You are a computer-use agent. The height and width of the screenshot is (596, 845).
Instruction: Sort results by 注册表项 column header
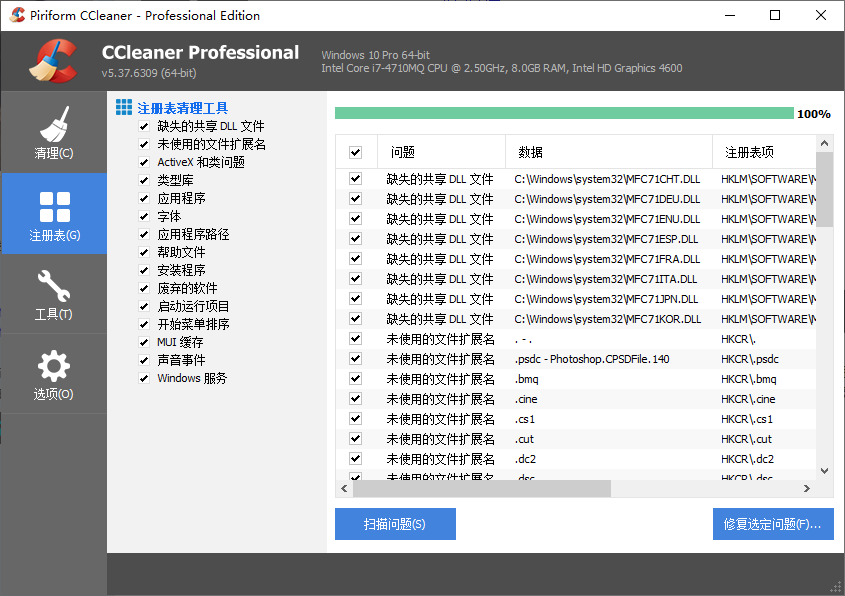click(764, 153)
